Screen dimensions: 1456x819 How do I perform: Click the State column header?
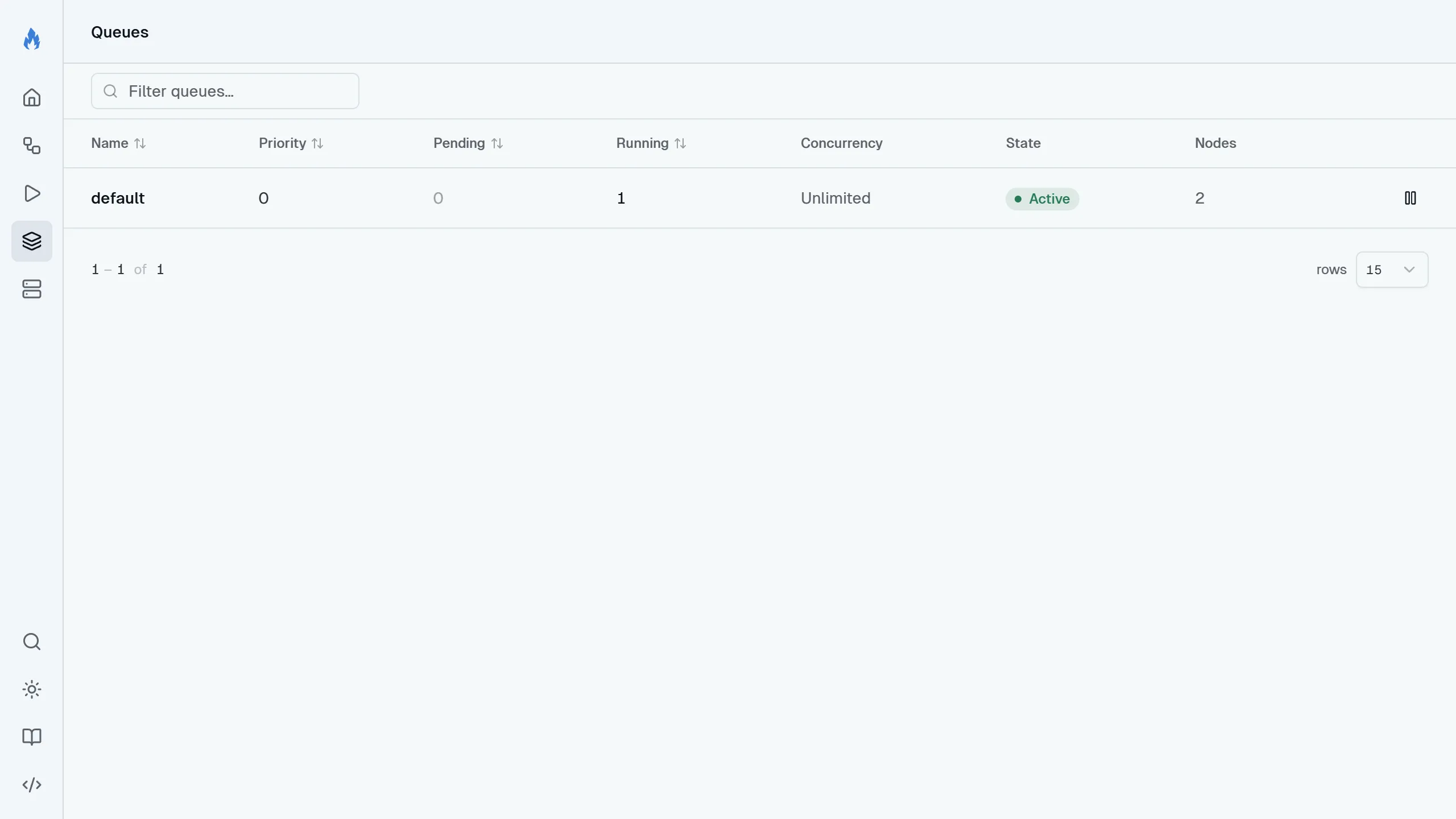point(1023,143)
